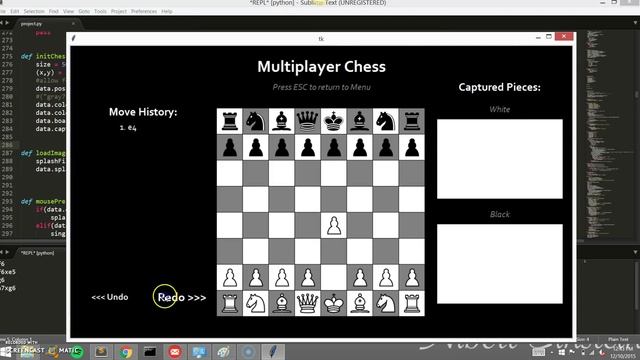The height and width of the screenshot is (360, 640).
Task: Open the tk feather taskbar icon
Action: pyautogui.click(x=273, y=351)
